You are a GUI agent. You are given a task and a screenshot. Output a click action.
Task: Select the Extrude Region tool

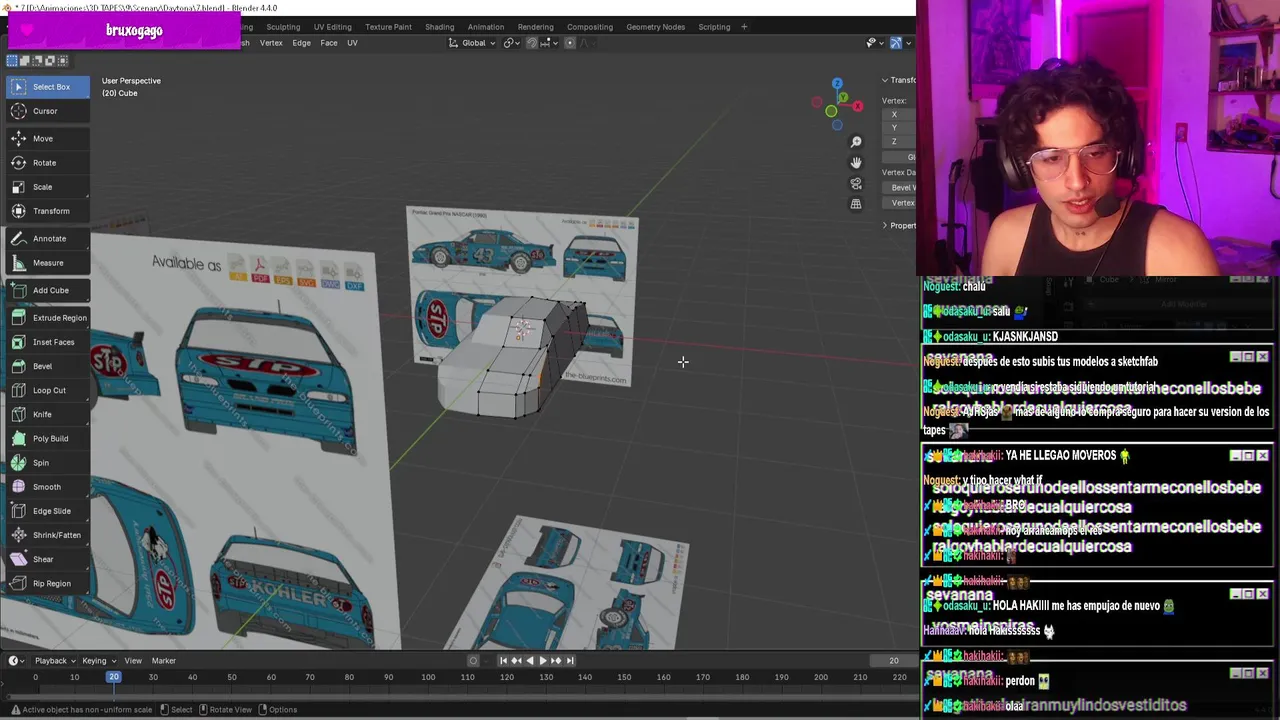click(46, 318)
